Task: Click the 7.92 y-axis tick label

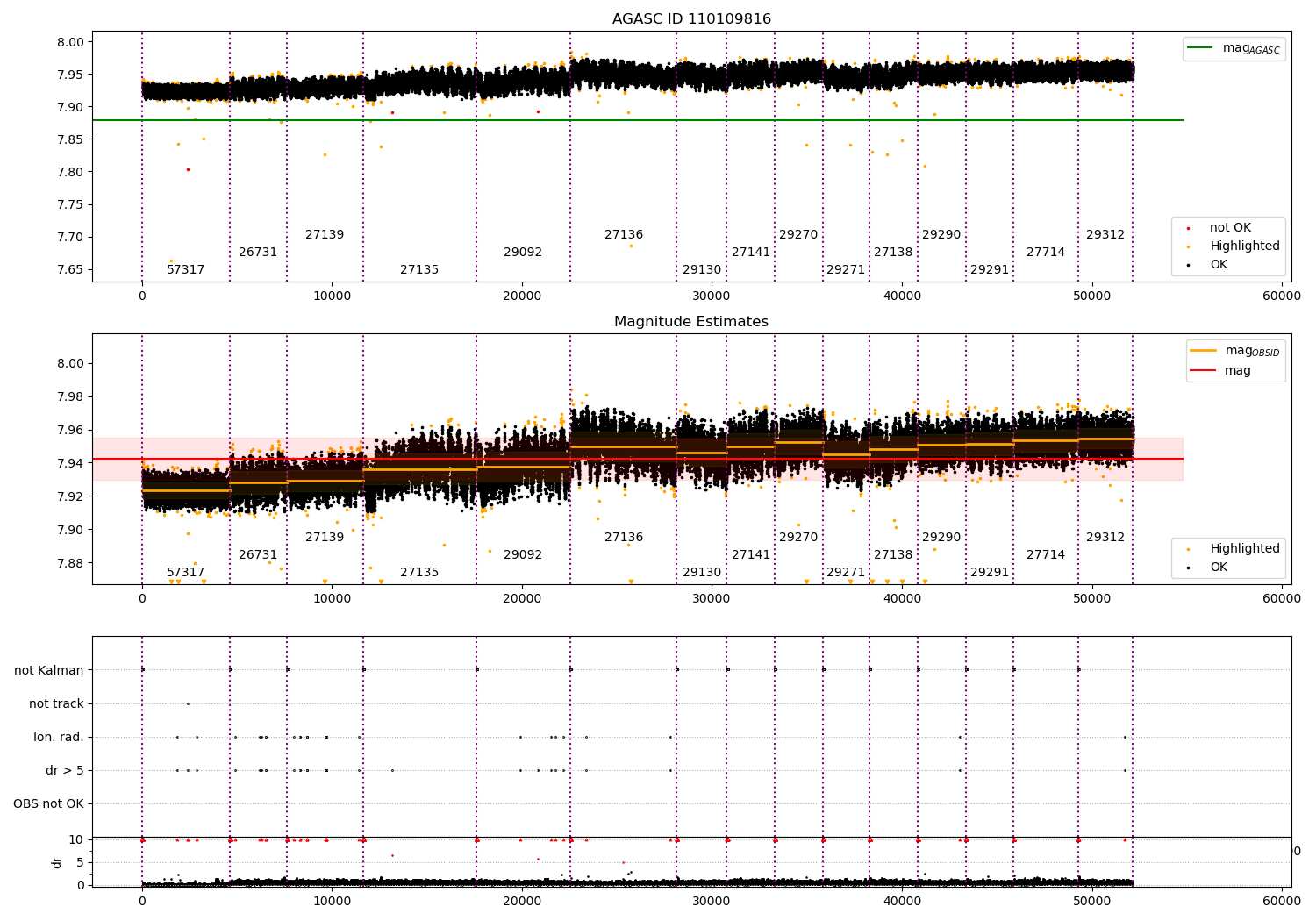Action: [x=70, y=496]
